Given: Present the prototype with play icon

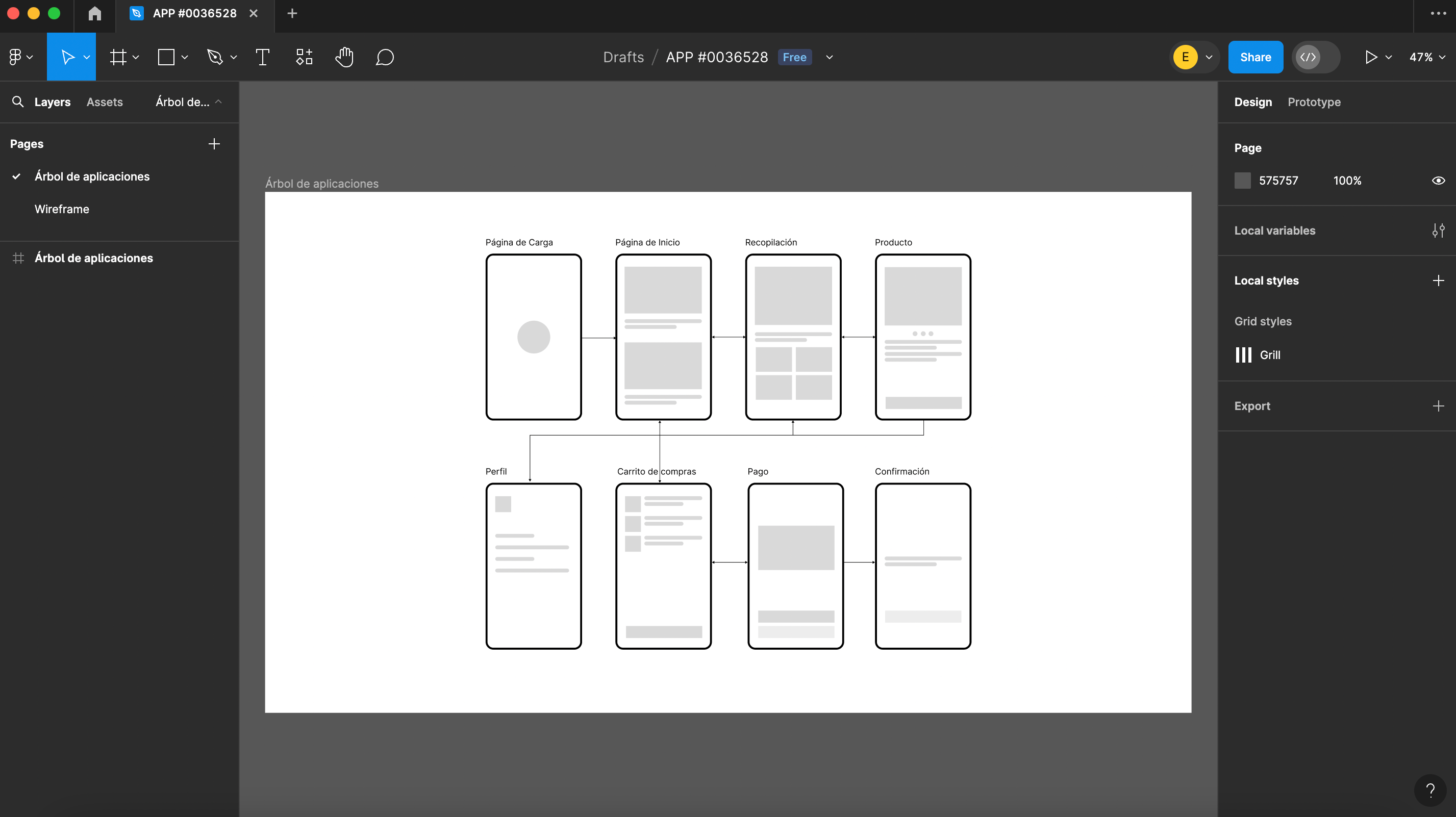Looking at the screenshot, I should (1371, 57).
